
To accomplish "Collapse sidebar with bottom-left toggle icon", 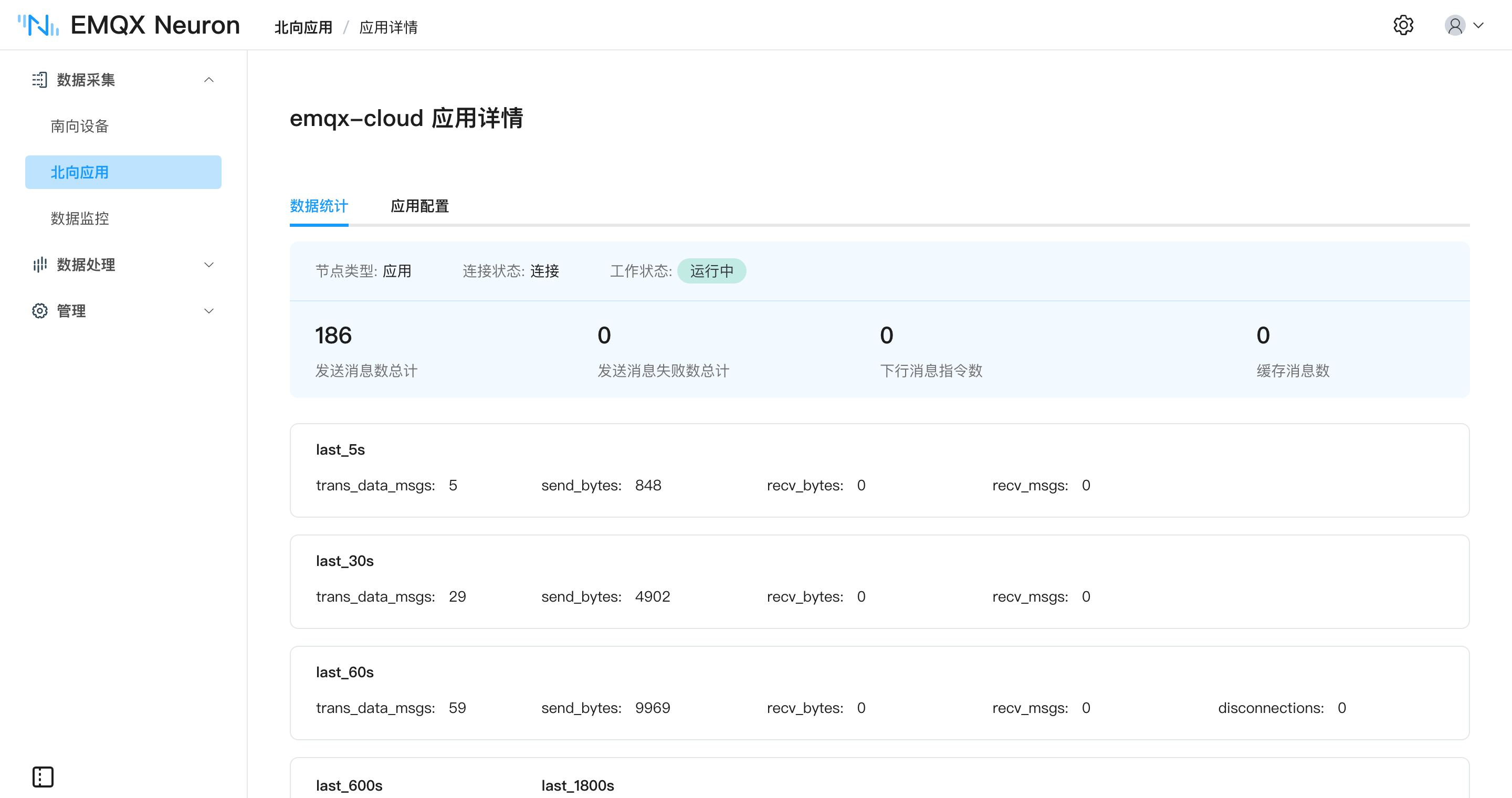I will tap(43, 777).
